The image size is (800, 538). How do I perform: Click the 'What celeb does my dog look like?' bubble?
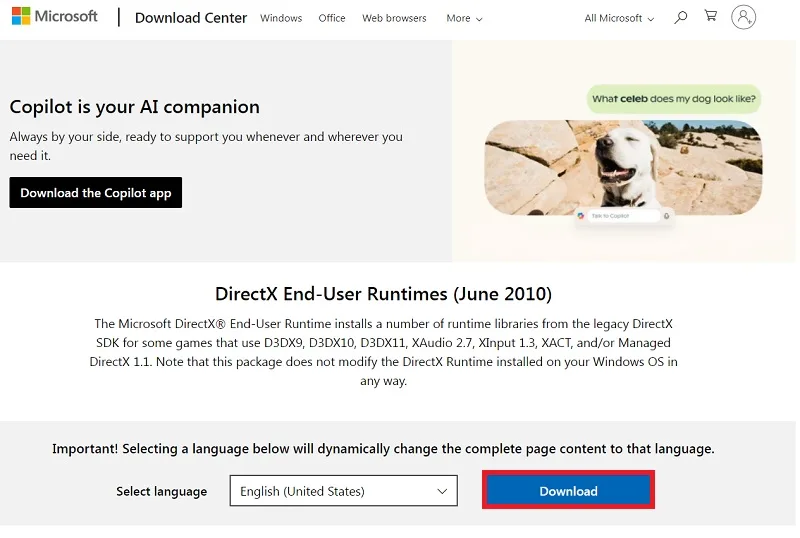coord(673,99)
